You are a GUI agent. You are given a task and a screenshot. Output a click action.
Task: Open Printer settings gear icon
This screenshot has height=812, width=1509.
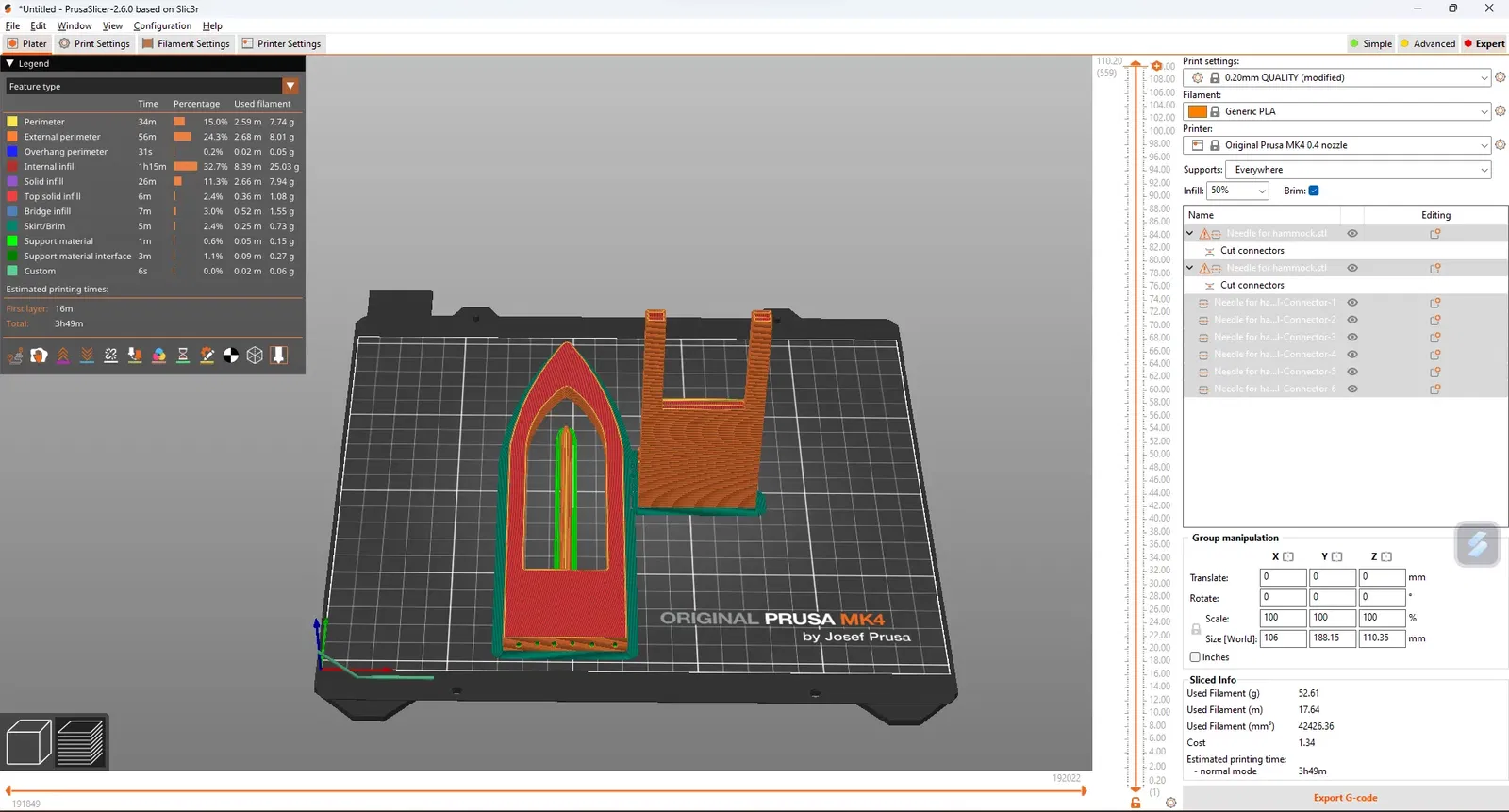click(x=1501, y=145)
